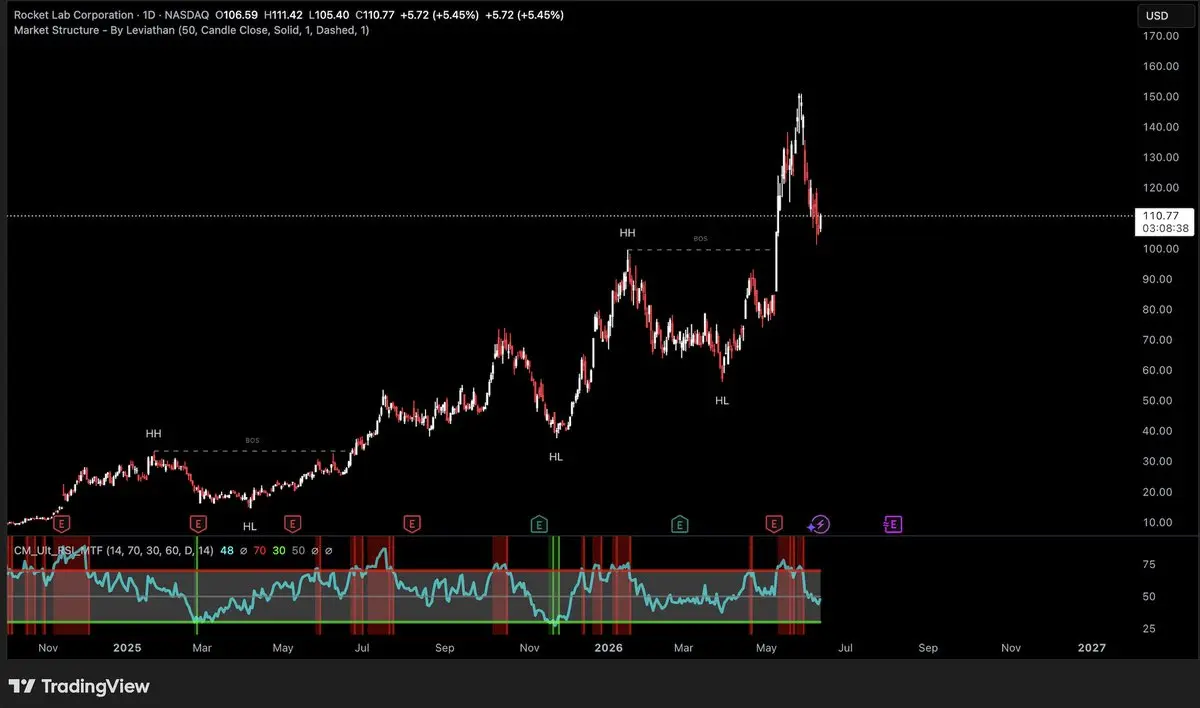This screenshot has height=708, width=1200.
Task: Click the BOS label on the upper dashed line
Action: [701, 239]
